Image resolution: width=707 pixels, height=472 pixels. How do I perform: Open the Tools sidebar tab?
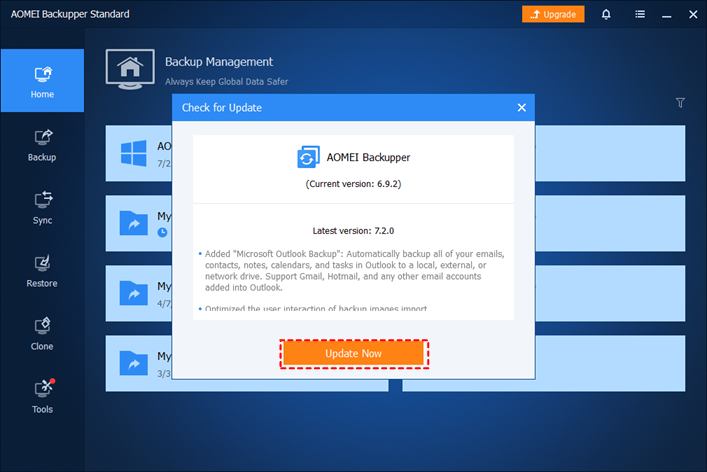(42, 397)
